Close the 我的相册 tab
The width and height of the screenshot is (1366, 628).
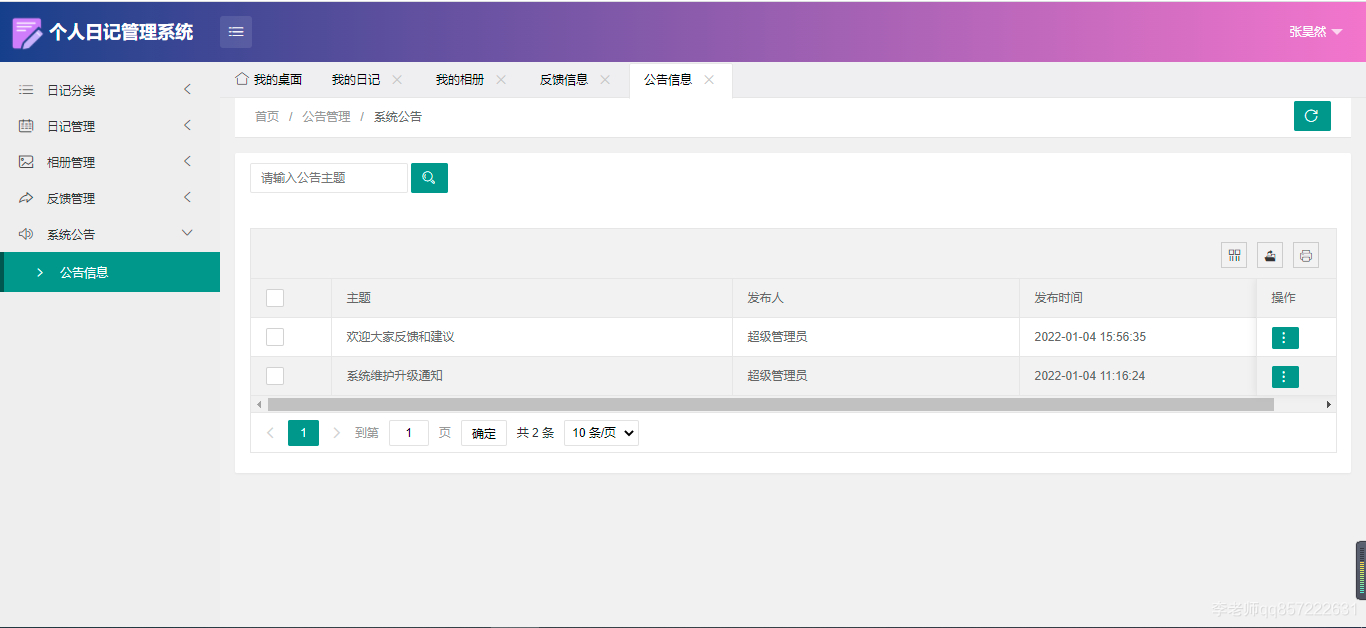pyautogui.click(x=501, y=80)
